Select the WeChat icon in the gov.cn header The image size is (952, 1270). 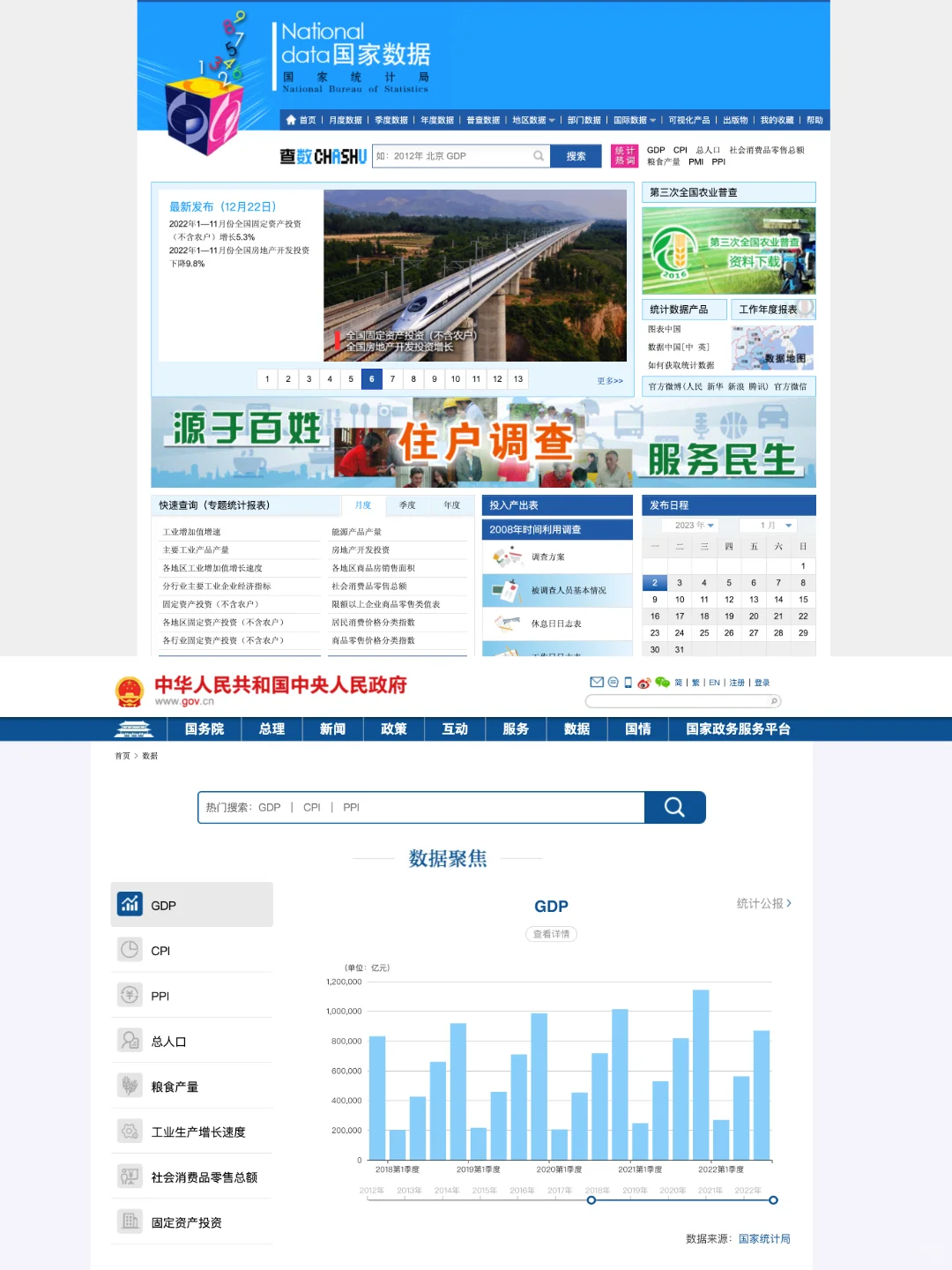[661, 683]
